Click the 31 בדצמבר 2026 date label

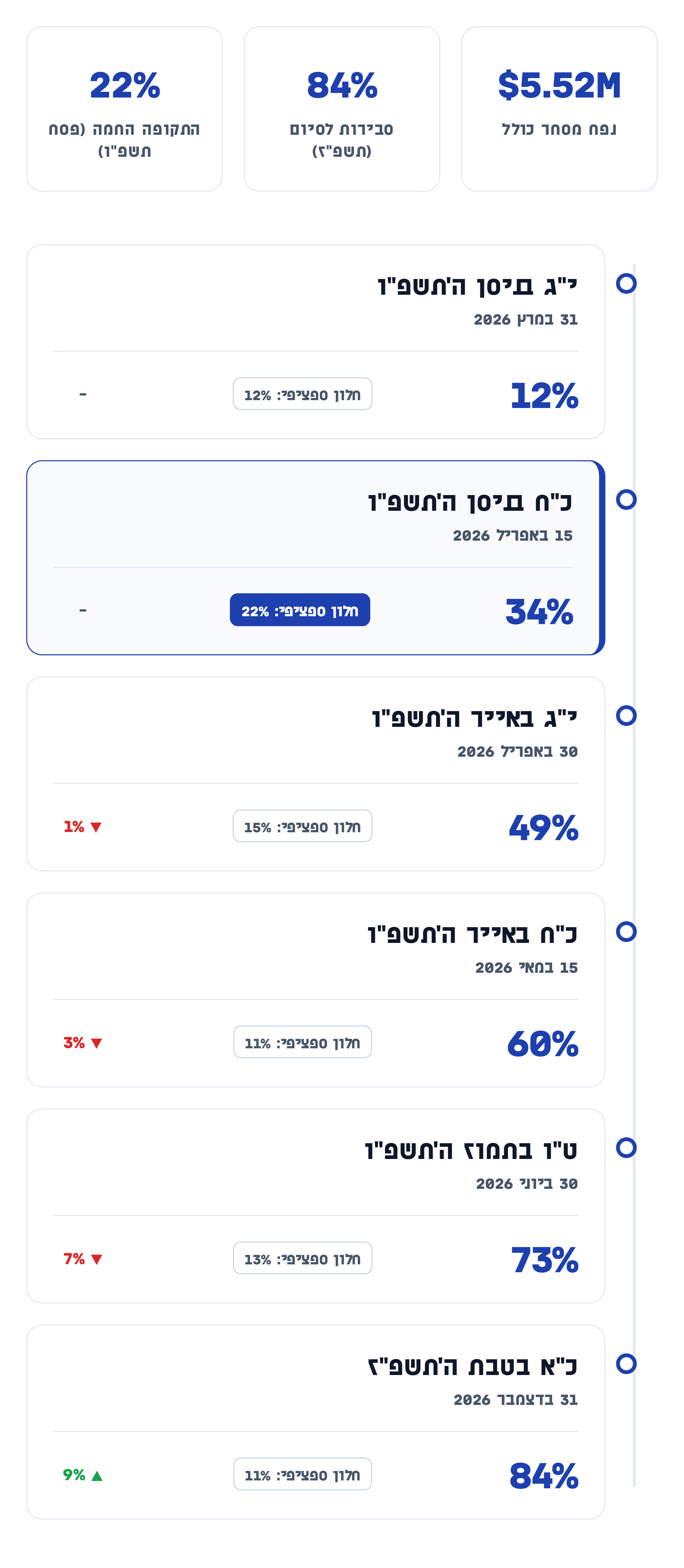click(x=515, y=1400)
